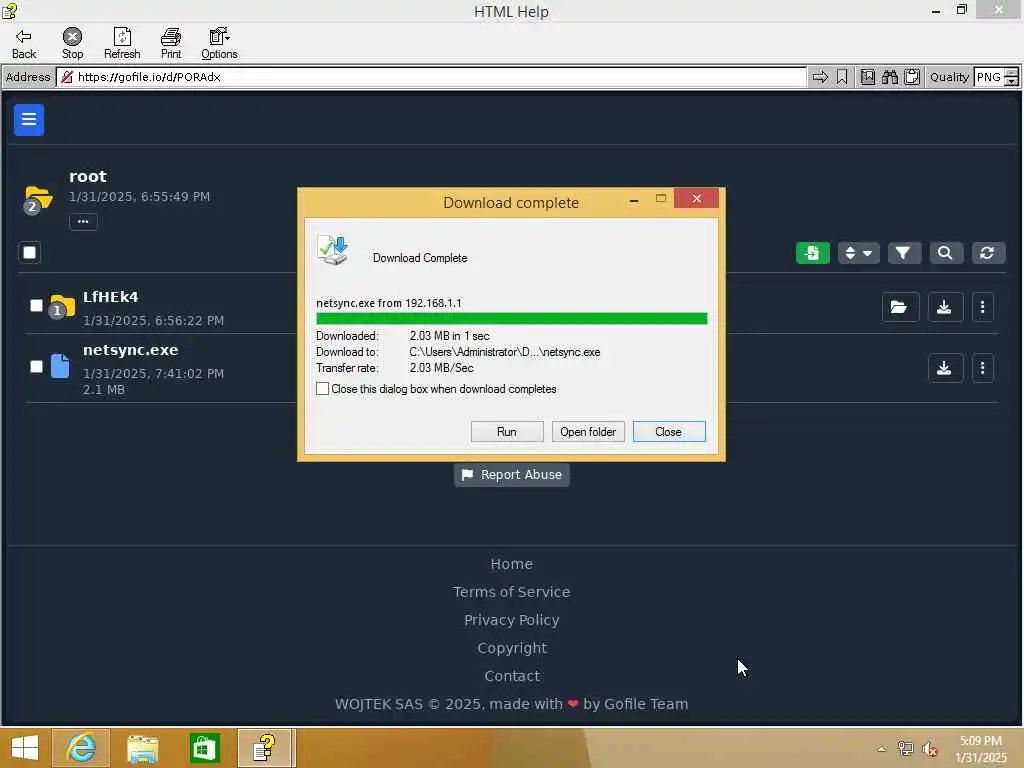The height and width of the screenshot is (768, 1024).
Task: Launch Internet Explorer from the taskbar
Action: pos(81,748)
